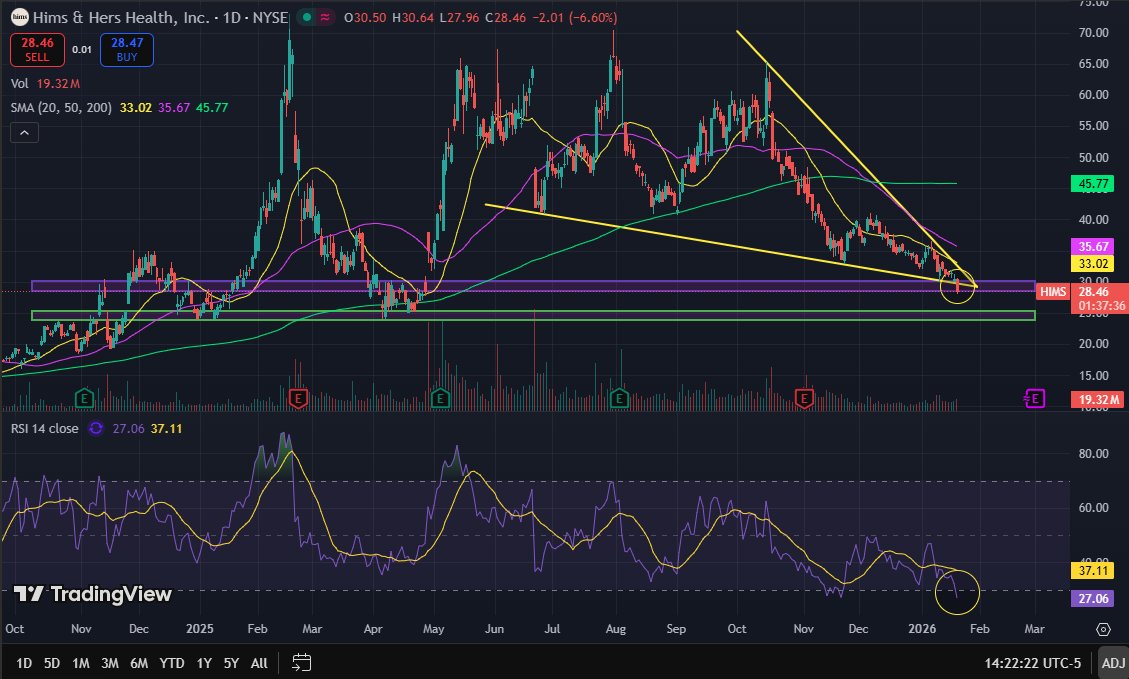Select the RSI 14 close indicator legend
The image size is (1129, 679).
(45, 428)
